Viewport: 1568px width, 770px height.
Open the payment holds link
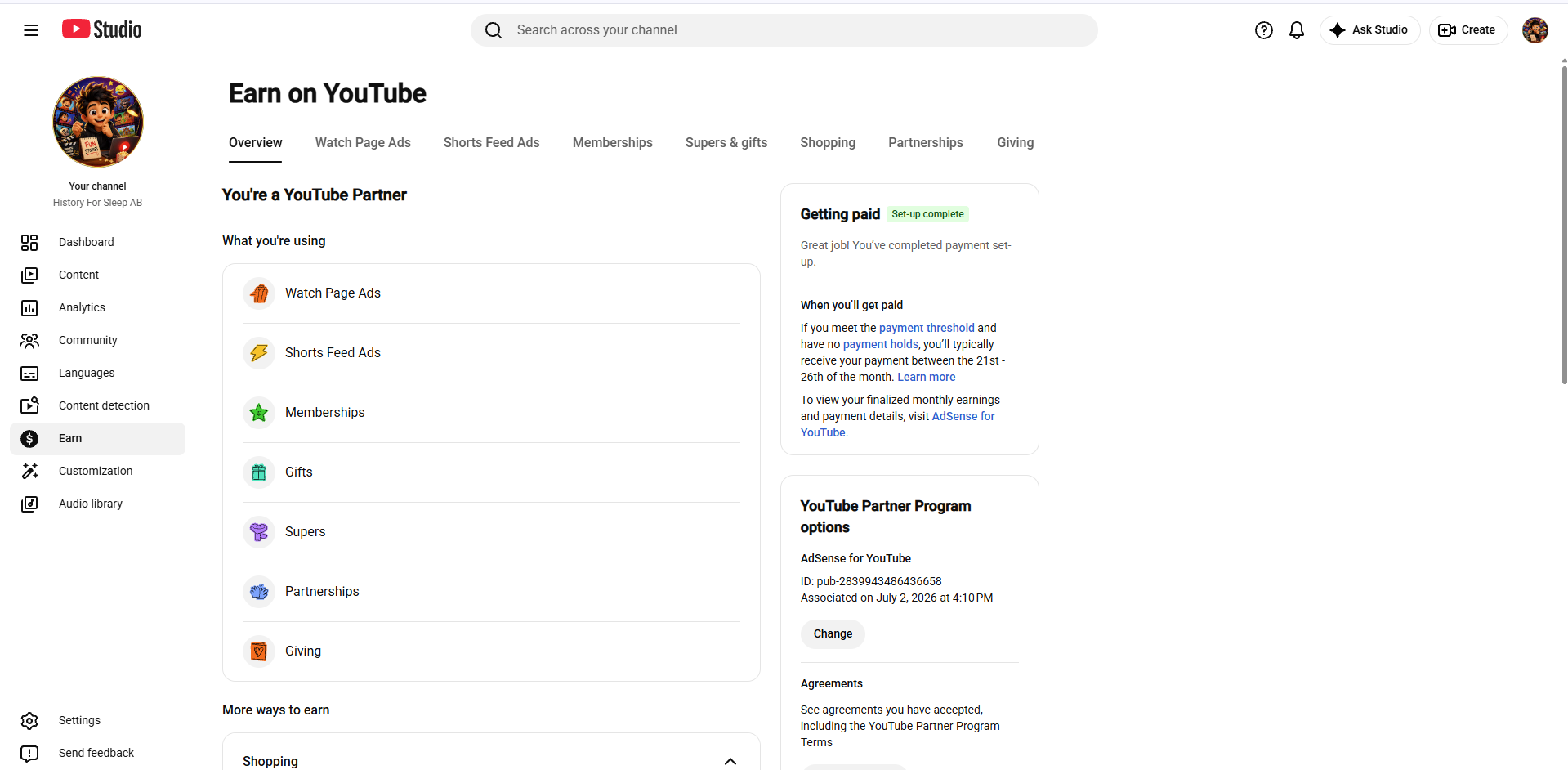click(881, 344)
